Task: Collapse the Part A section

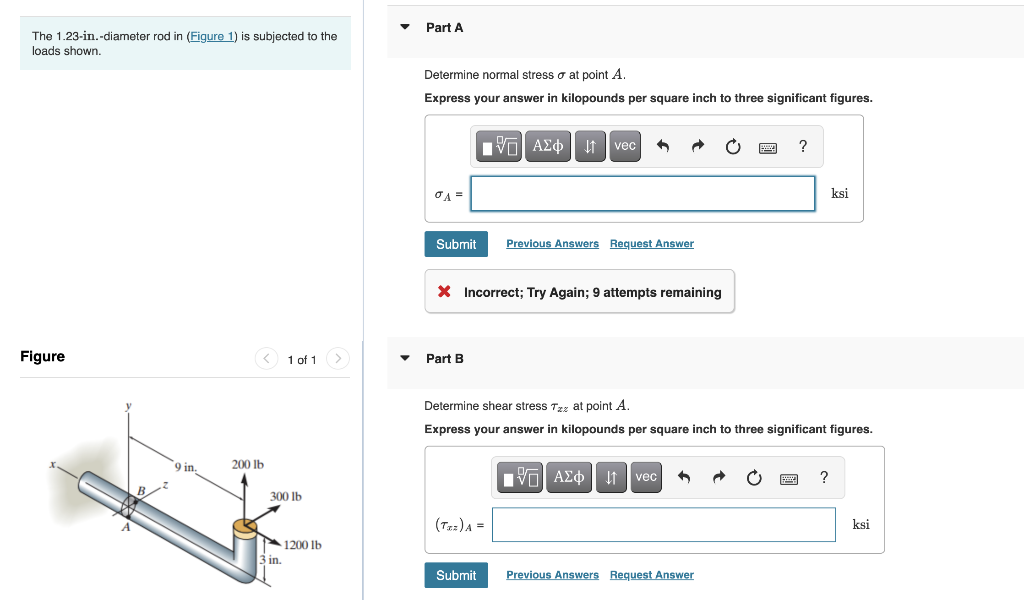Action: point(403,27)
